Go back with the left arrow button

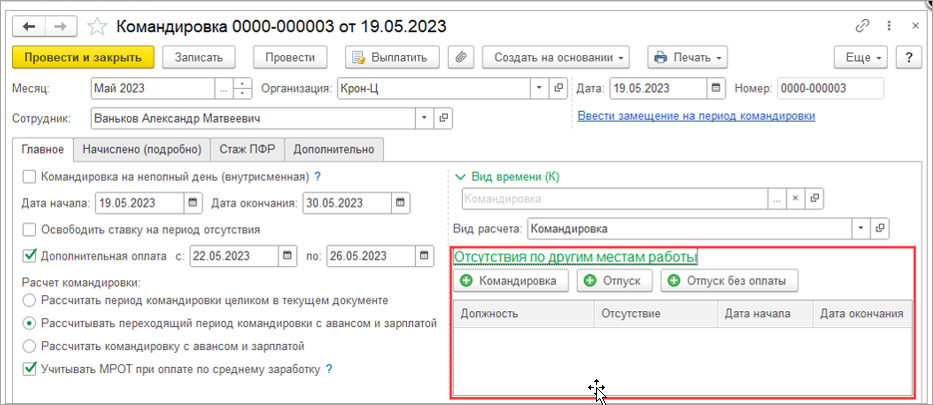pyautogui.click(x=29, y=27)
